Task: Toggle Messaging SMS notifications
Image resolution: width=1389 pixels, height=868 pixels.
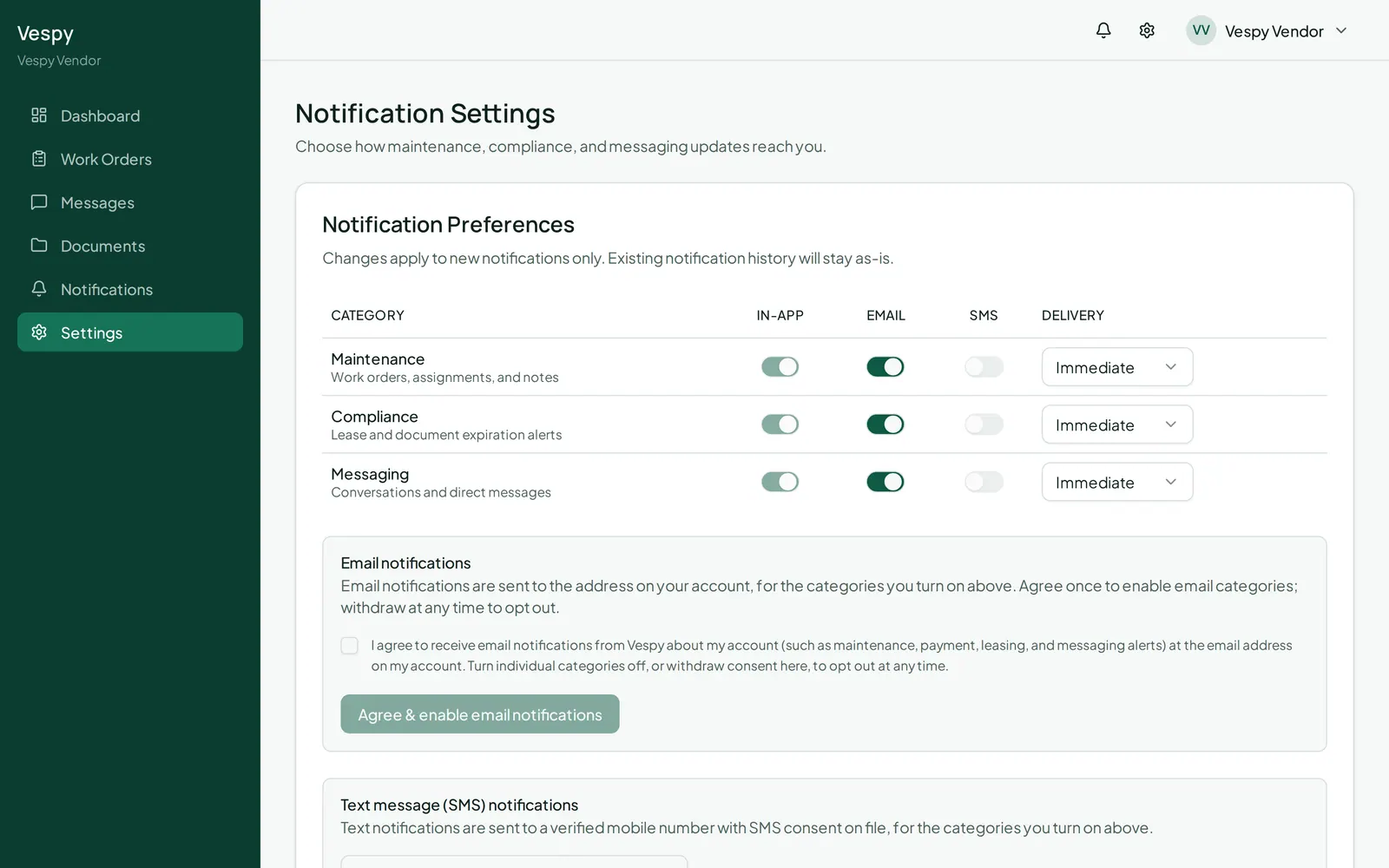Action: pos(984,482)
